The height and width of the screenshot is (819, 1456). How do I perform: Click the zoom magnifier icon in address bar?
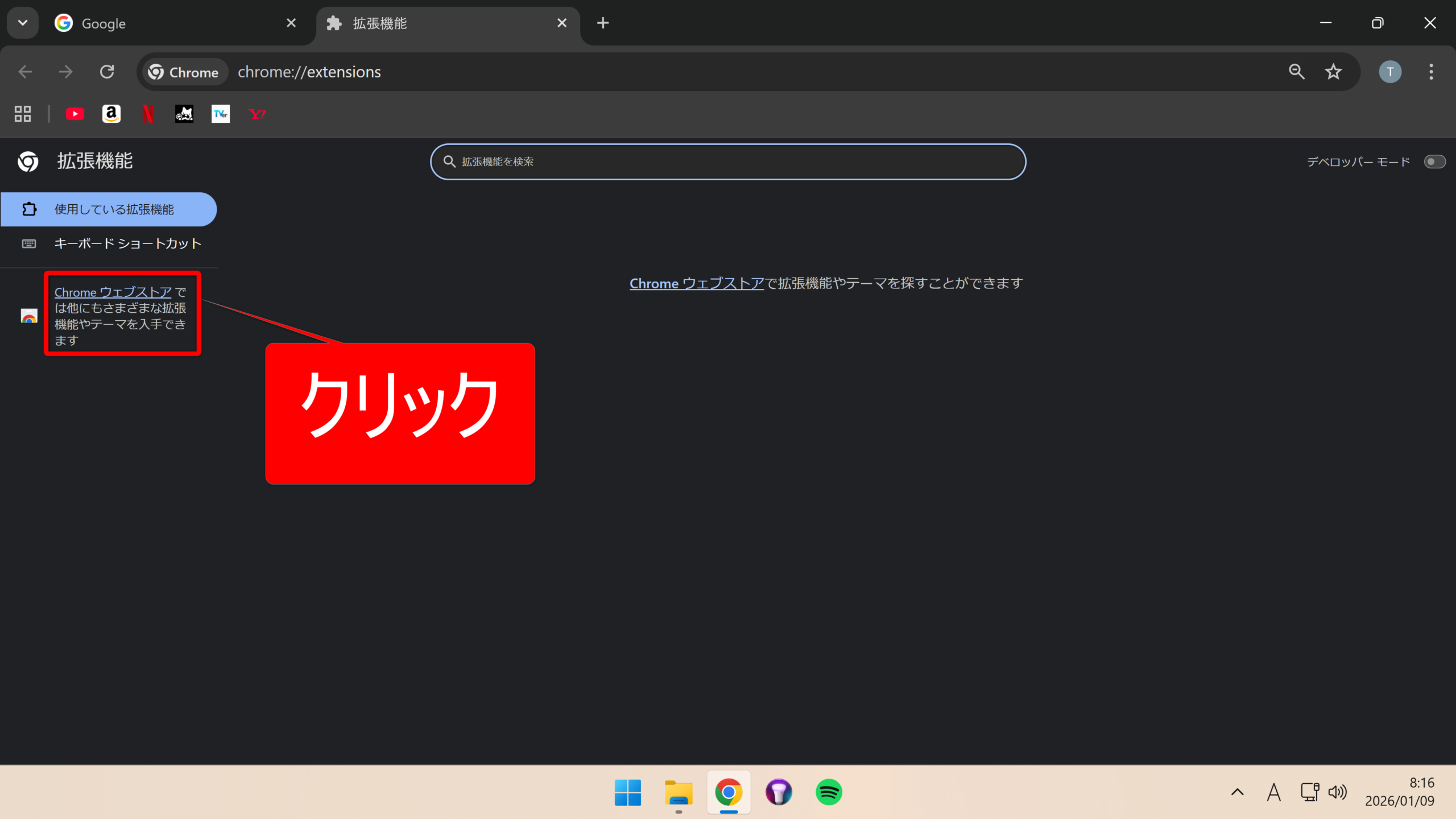(1297, 72)
